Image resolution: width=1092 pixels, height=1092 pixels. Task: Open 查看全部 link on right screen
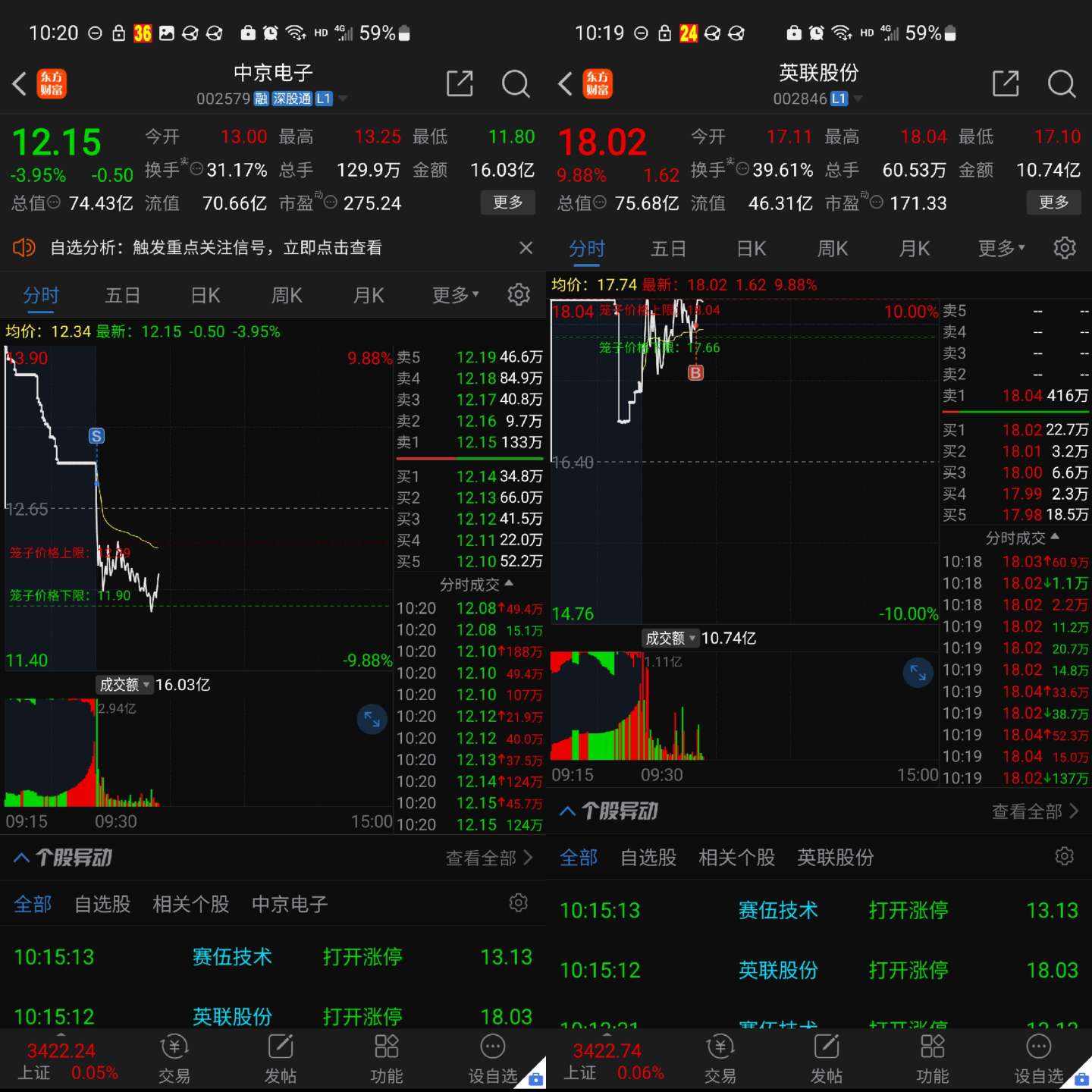tap(1035, 811)
